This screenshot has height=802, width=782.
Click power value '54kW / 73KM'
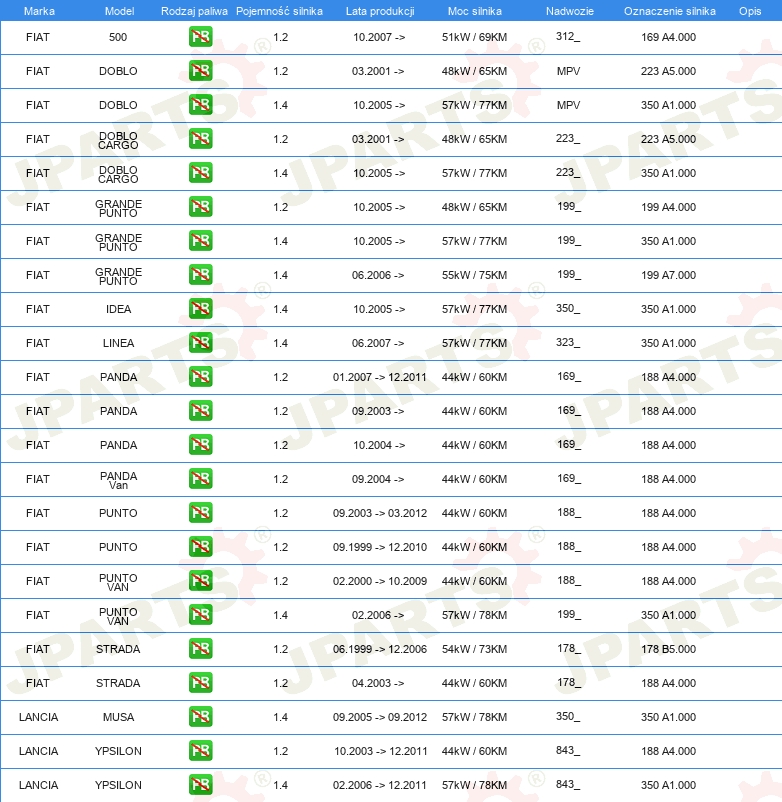click(475, 649)
